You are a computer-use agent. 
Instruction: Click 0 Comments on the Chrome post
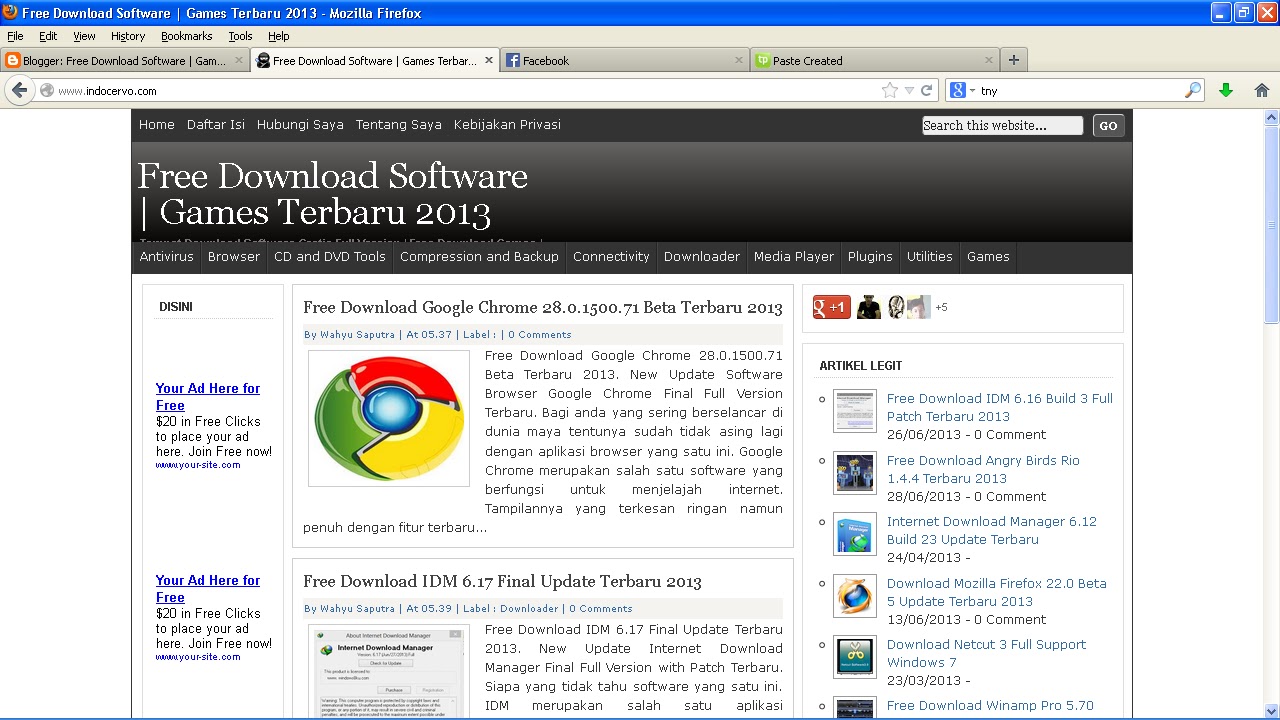pos(540,335)
